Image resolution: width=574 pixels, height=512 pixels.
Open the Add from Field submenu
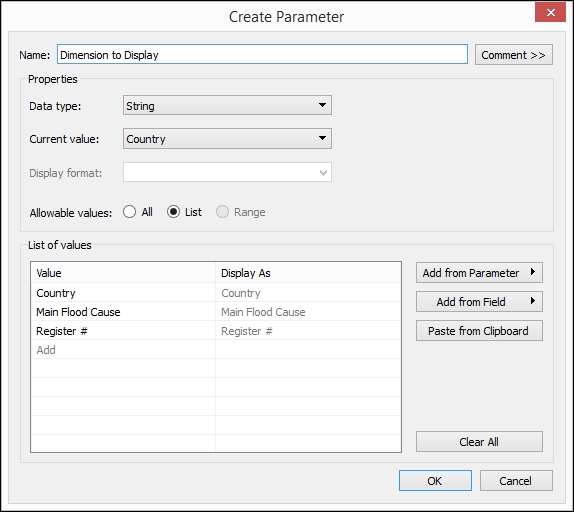point(479,302)
